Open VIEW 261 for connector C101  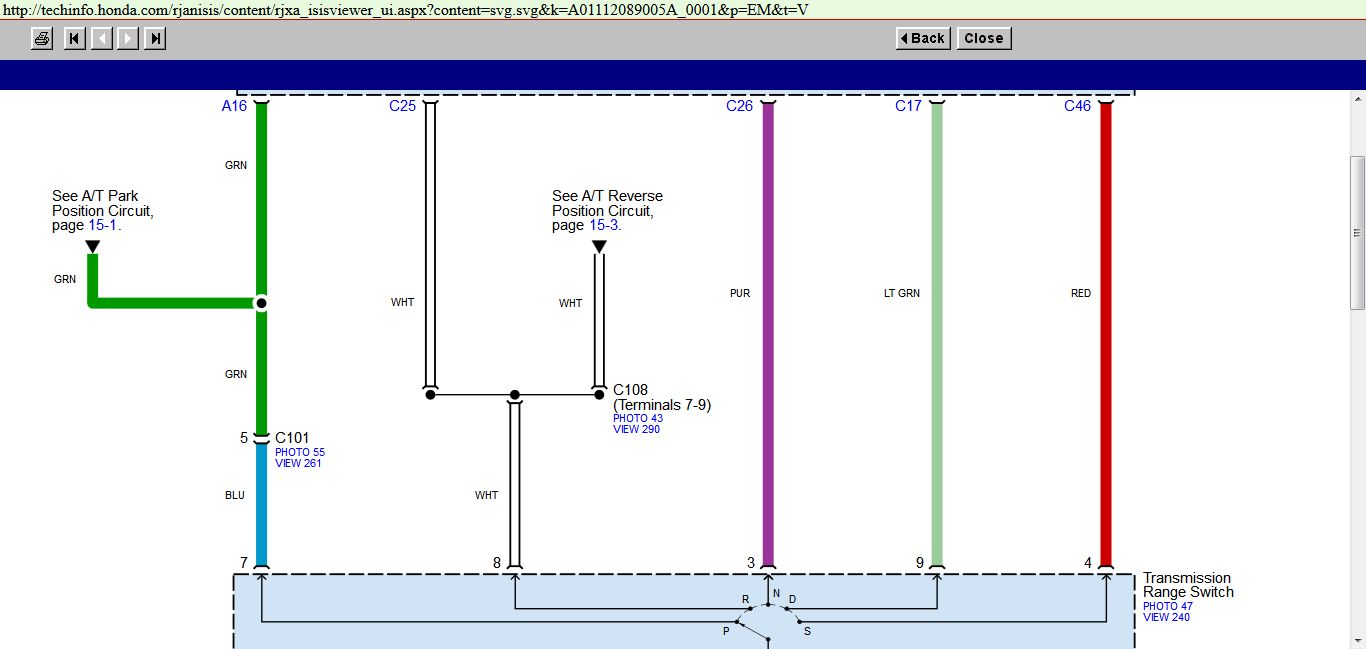point(298,463)
